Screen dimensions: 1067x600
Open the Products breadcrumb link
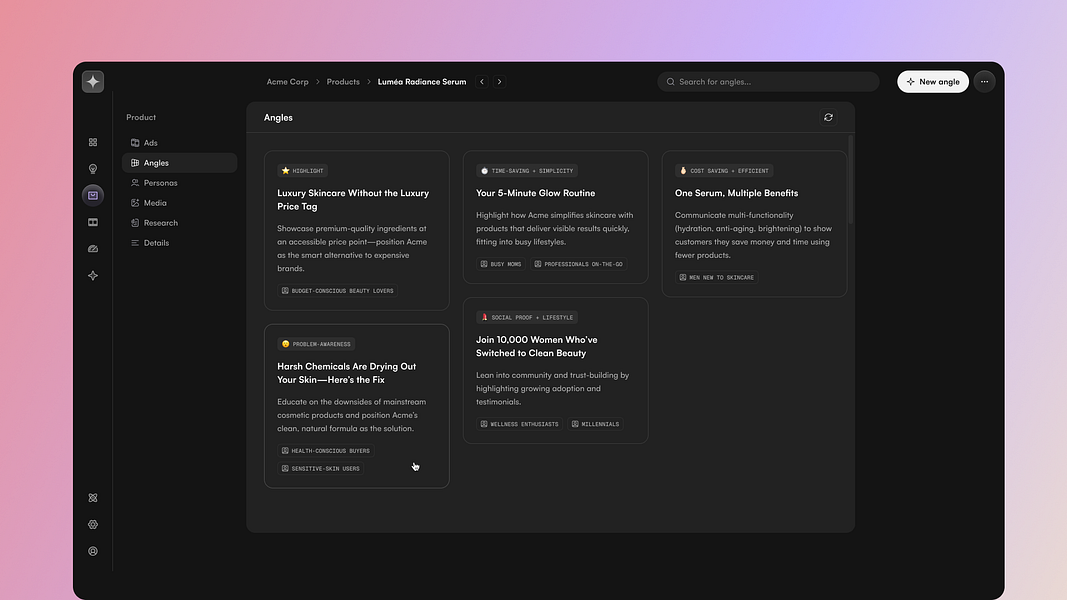click(343, 81)
